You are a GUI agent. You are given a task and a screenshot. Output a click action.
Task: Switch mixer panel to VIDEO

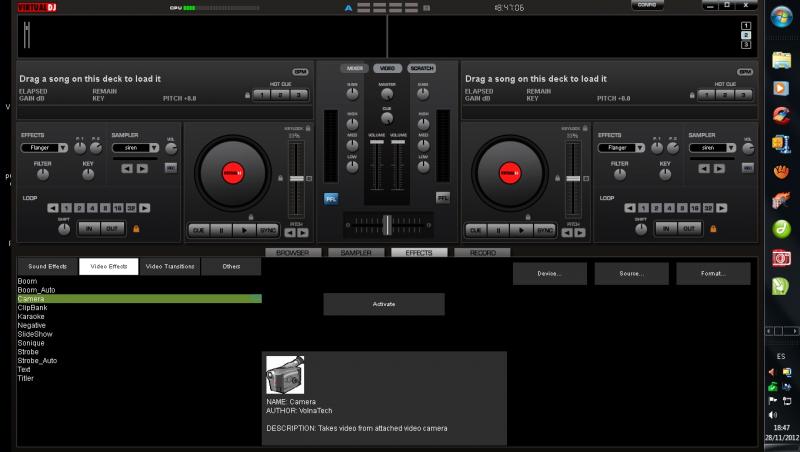click(387, 68)
